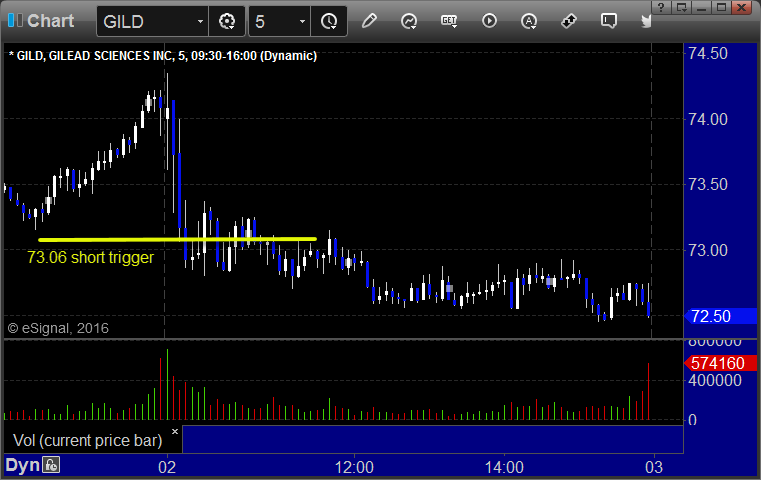This screenshot has width=761, height=480.
Task: Click the 12:00 time axis label
Action: [x=354, y=467]
